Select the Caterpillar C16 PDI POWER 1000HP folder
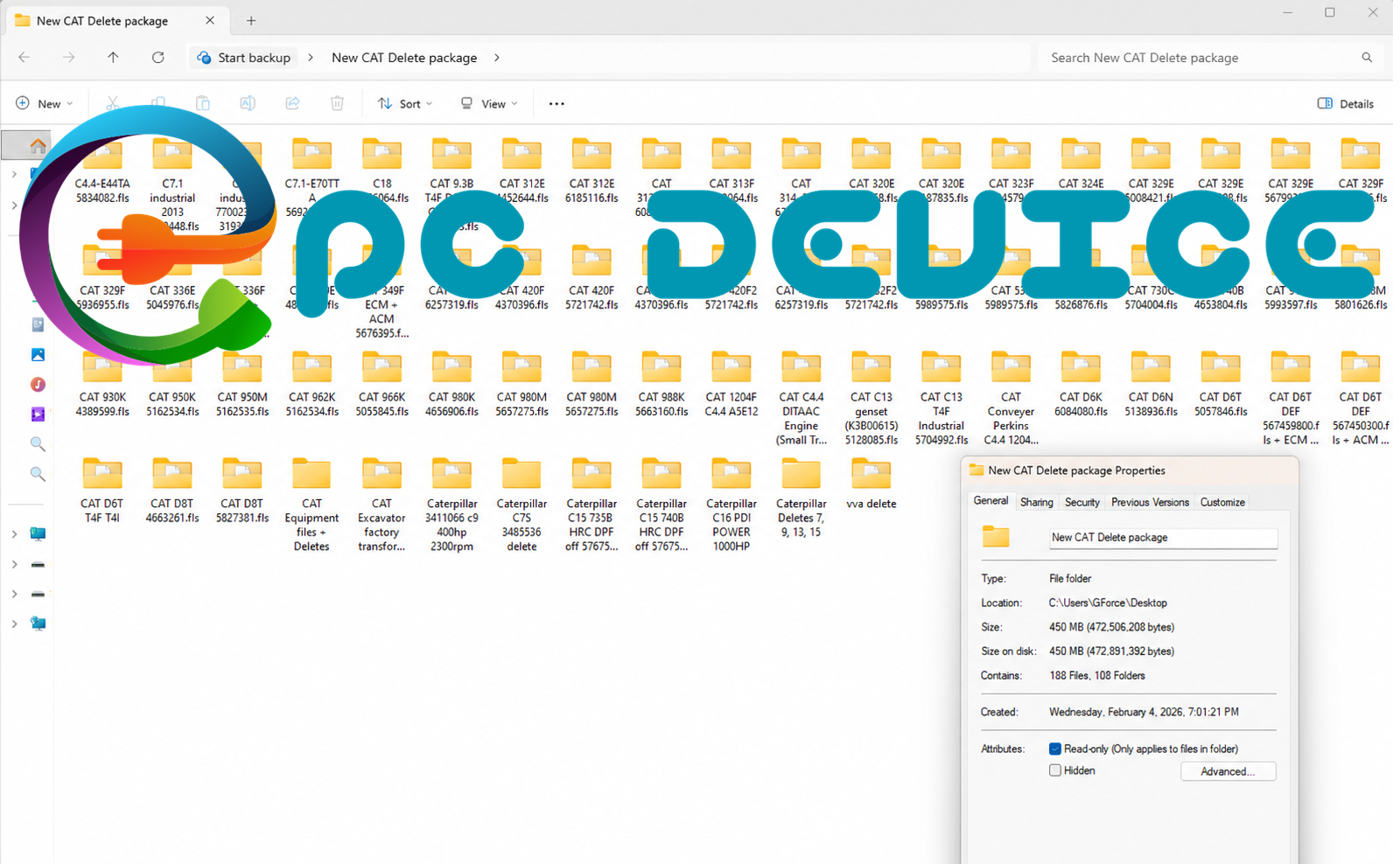The image size is (1400, 864). (x=731, y=505)
